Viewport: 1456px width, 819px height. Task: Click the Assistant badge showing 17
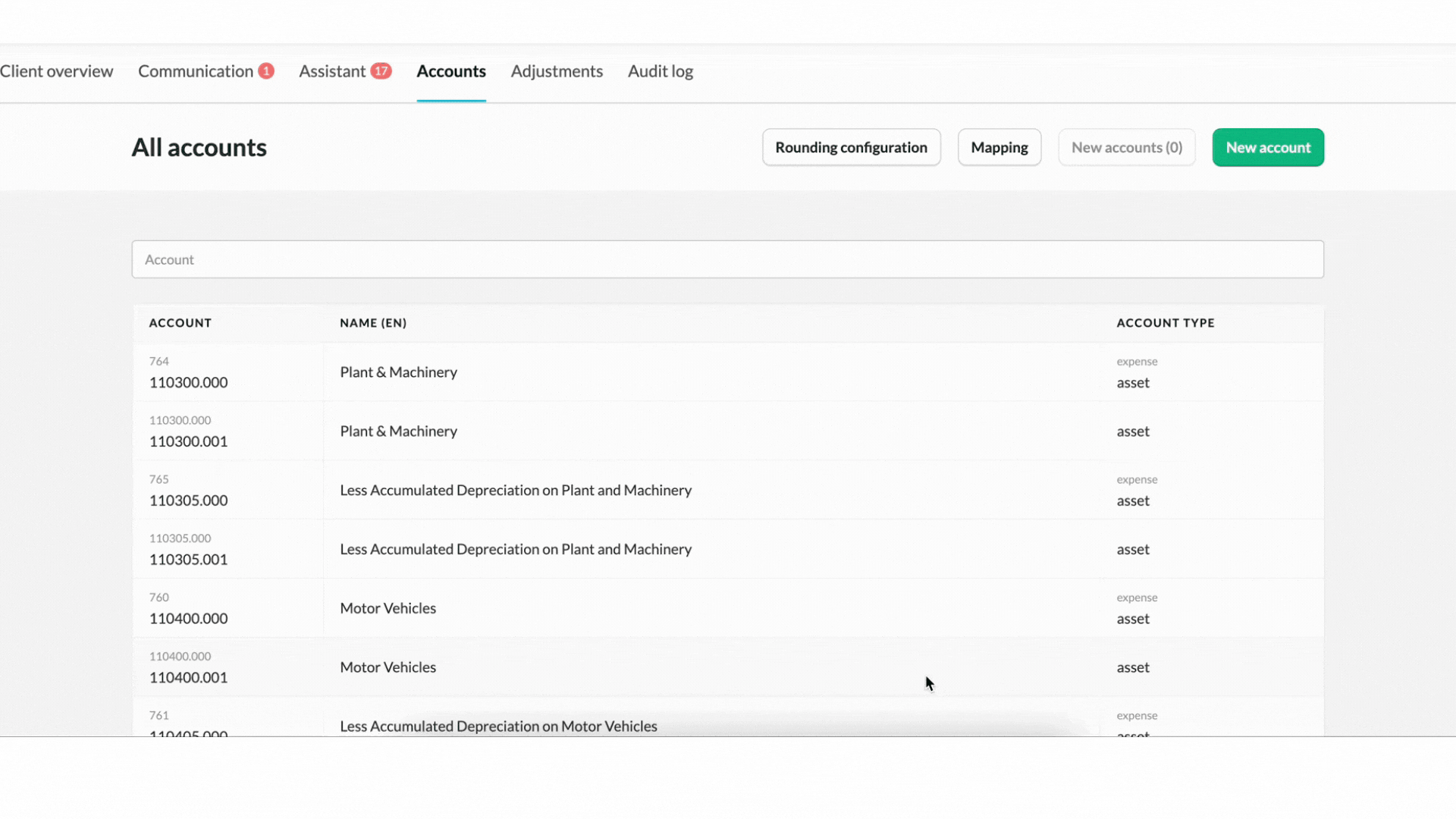click(x=381, y=71)
